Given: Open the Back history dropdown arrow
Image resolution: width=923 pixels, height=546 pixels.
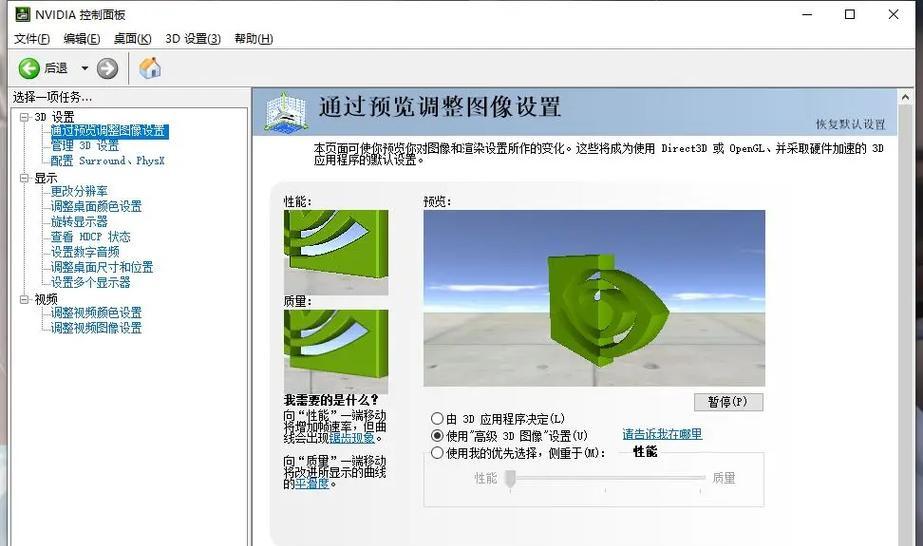Looking at the screenshot, I should pyautogui.click(x=85, y=69).
